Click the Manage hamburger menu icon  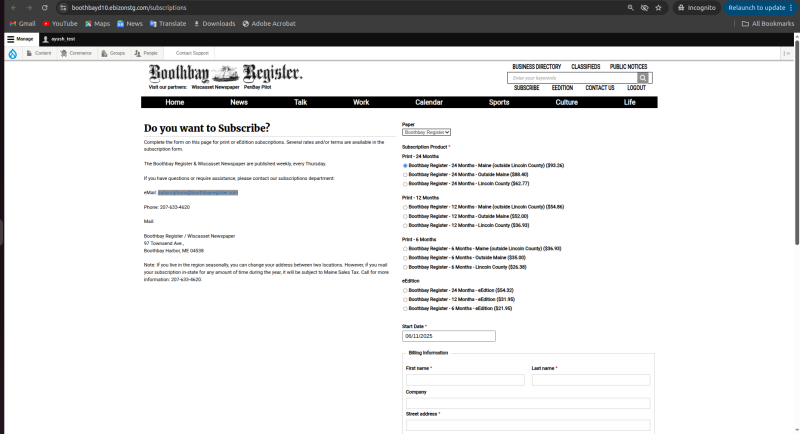click(11, 38)
